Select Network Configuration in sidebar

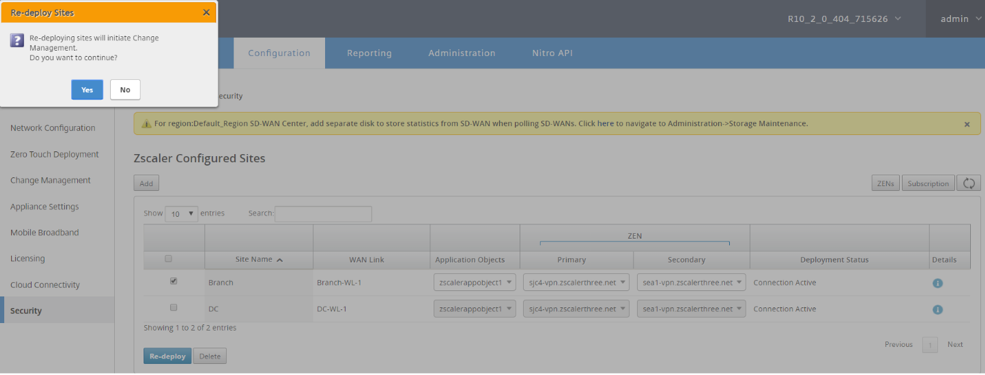pyautogui.click(x=53, y=128)
